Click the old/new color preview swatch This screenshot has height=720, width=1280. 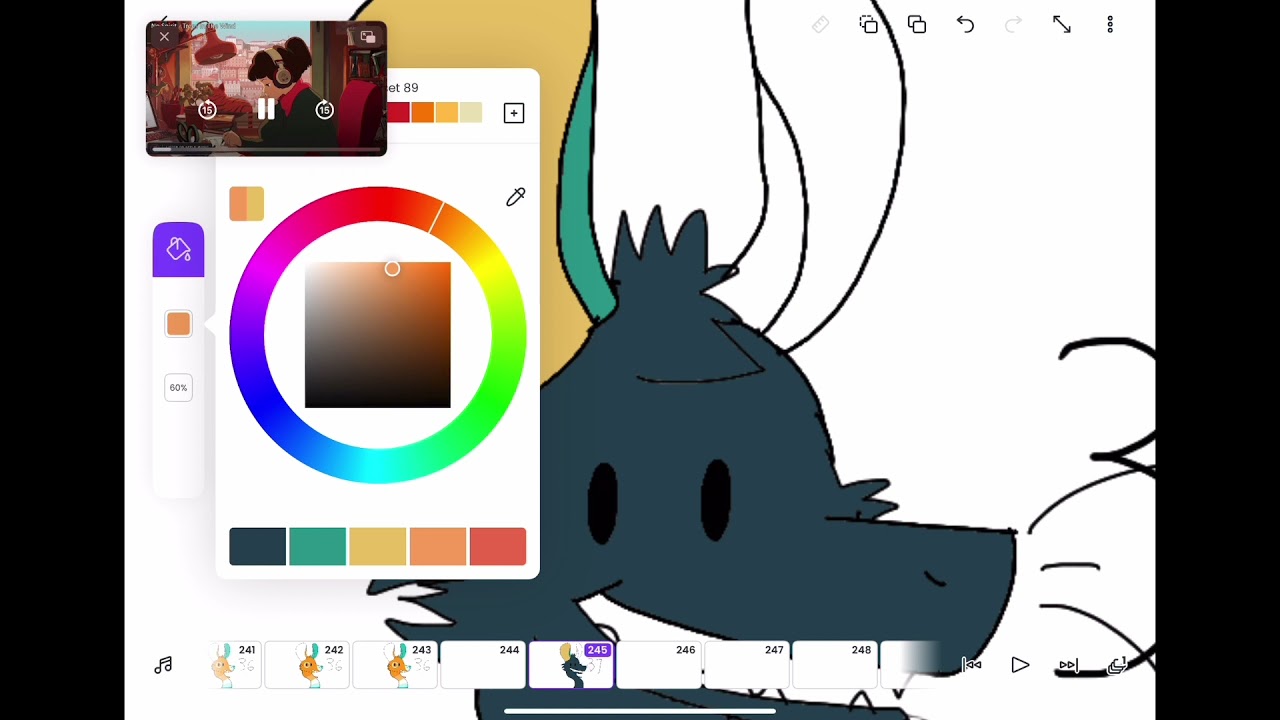(x=246, y=204)
